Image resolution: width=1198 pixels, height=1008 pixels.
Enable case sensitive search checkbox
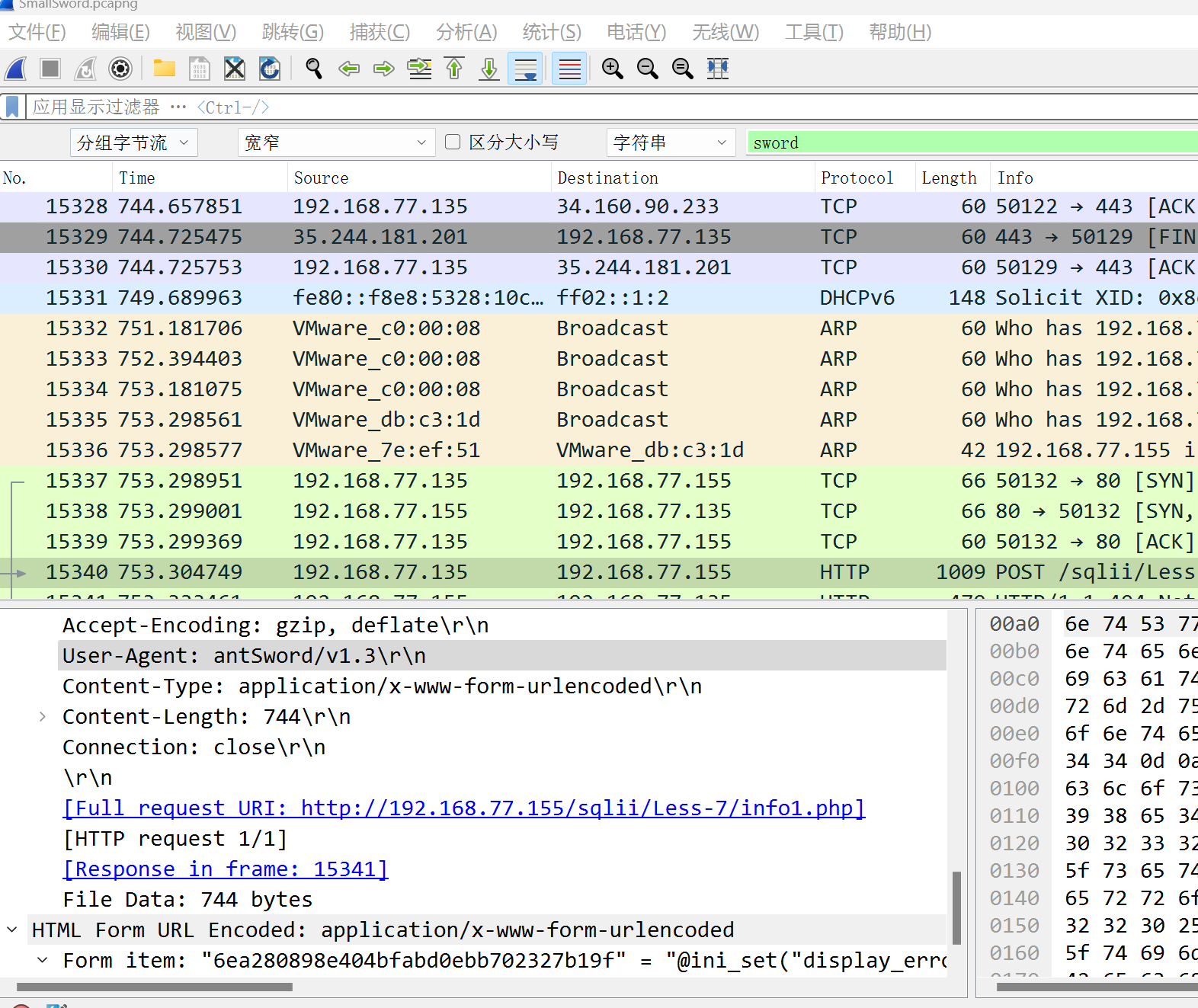(453, 142)
